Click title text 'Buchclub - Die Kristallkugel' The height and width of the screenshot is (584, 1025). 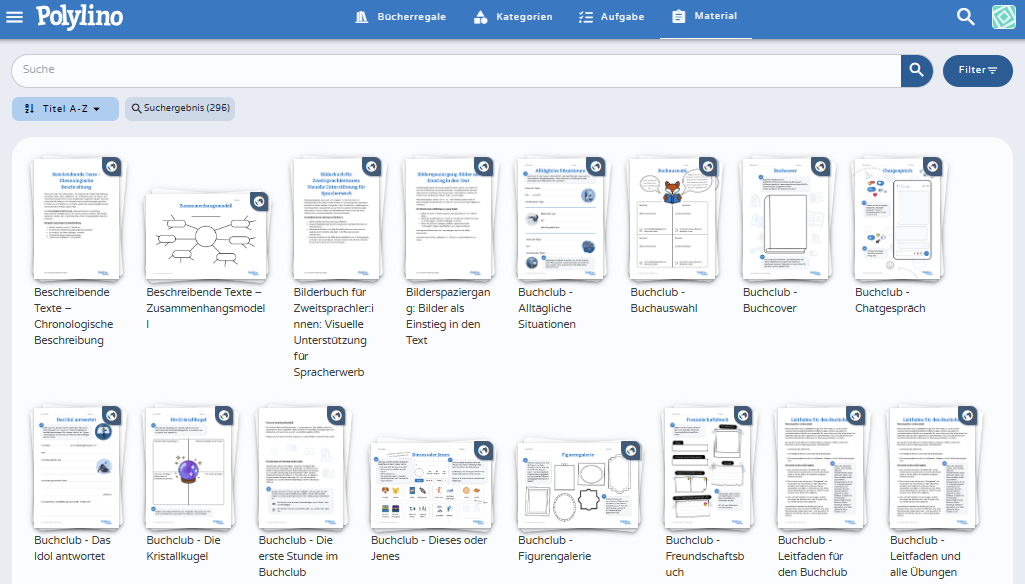(184, 548)
